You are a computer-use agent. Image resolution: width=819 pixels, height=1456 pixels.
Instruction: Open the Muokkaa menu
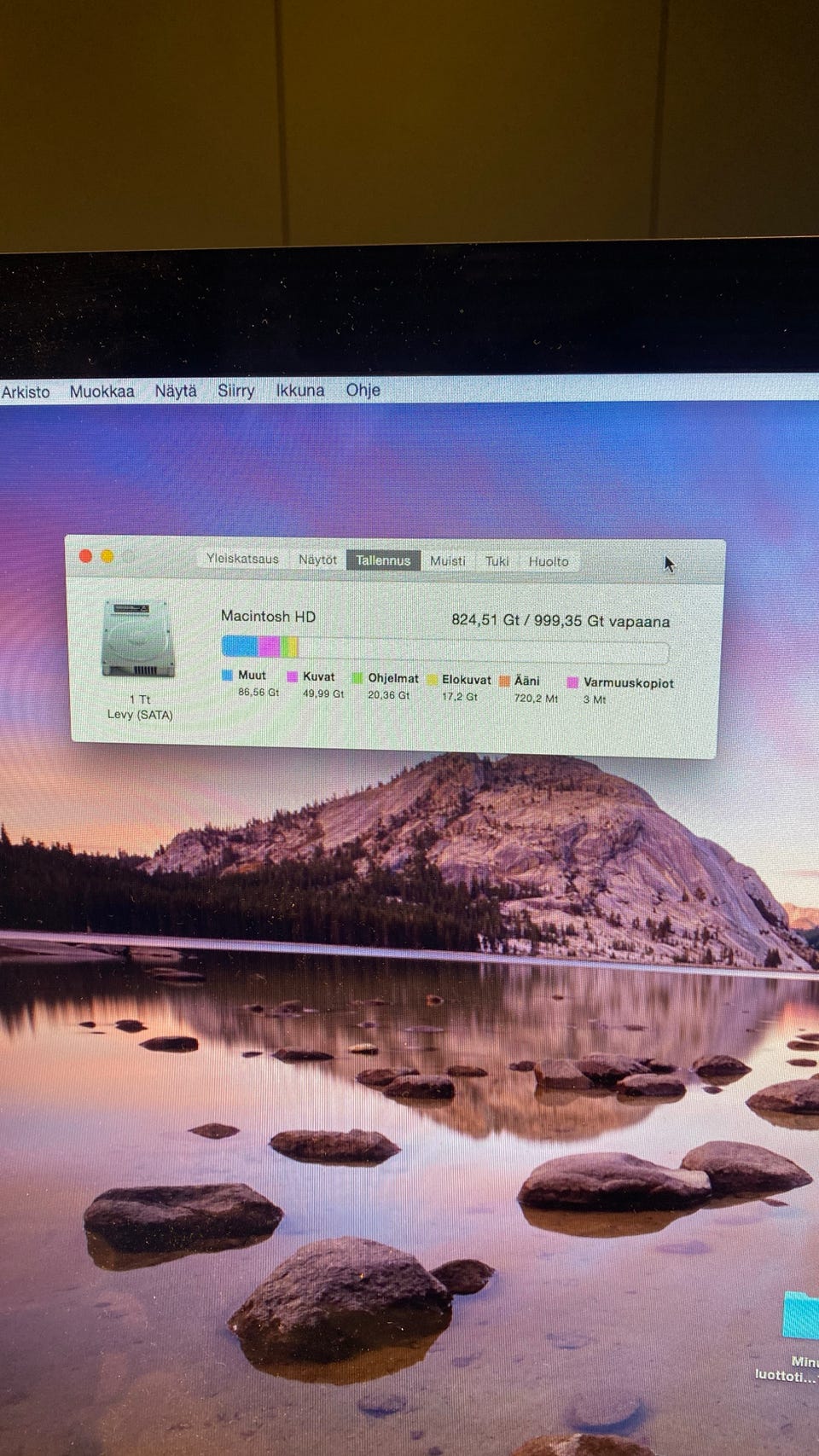[x=102, y=392]
